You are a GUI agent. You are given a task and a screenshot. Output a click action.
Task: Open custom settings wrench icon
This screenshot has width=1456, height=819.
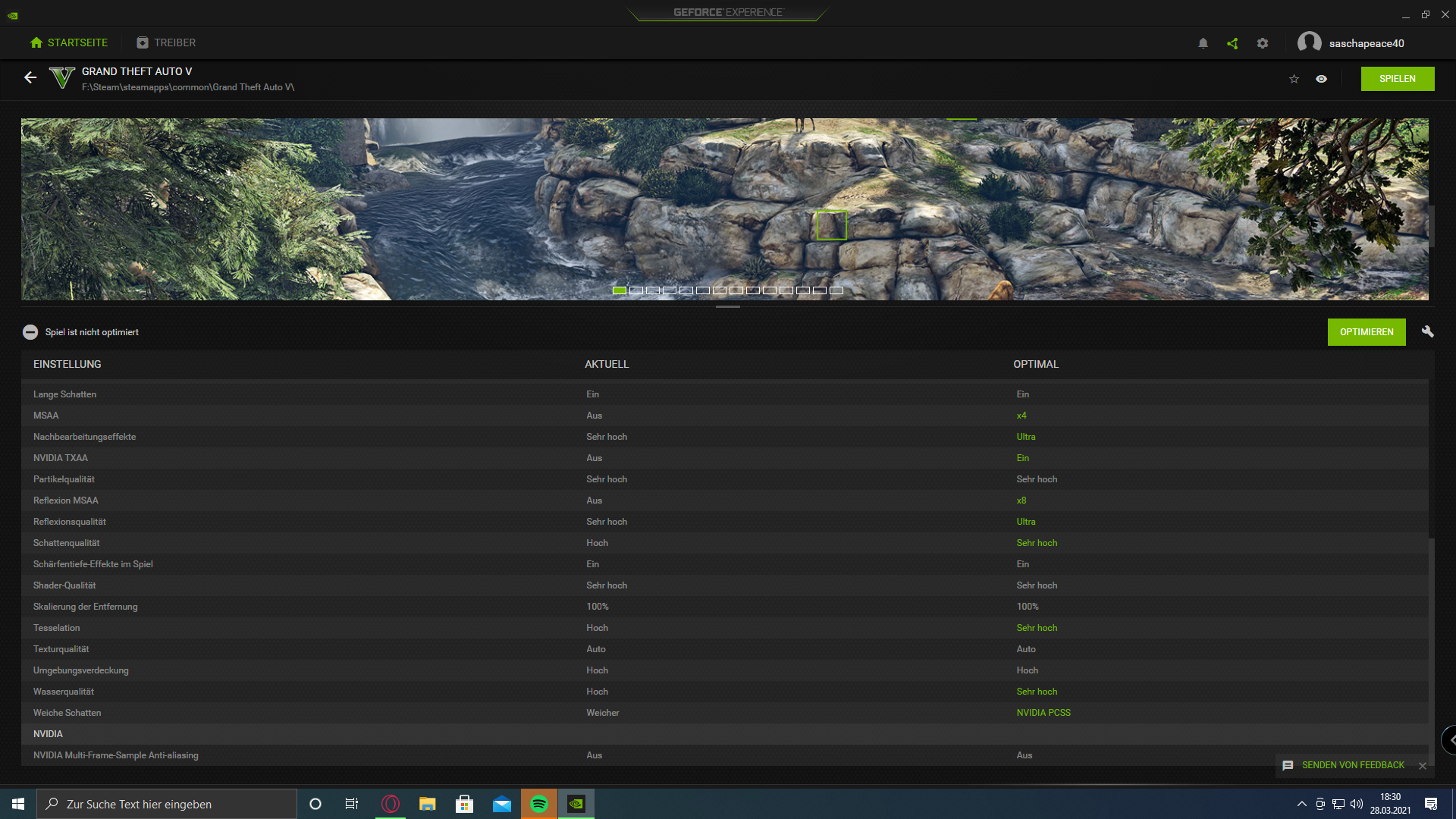tap(1427, 331)
